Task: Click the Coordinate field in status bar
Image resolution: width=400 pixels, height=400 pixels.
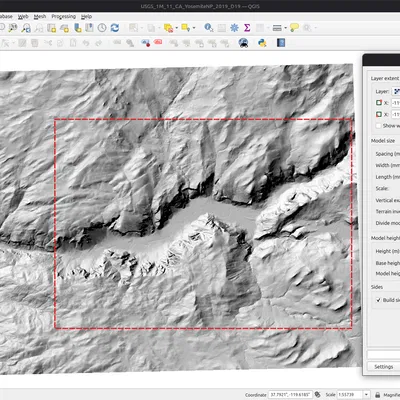Action: pyautogui.click(x=290, y=395)
